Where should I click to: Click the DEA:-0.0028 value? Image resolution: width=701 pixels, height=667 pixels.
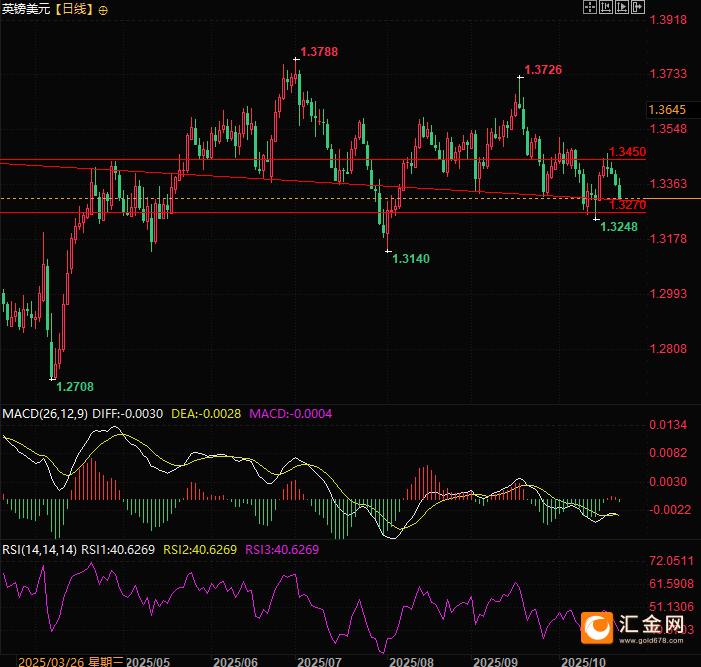(x=206, y=414)
